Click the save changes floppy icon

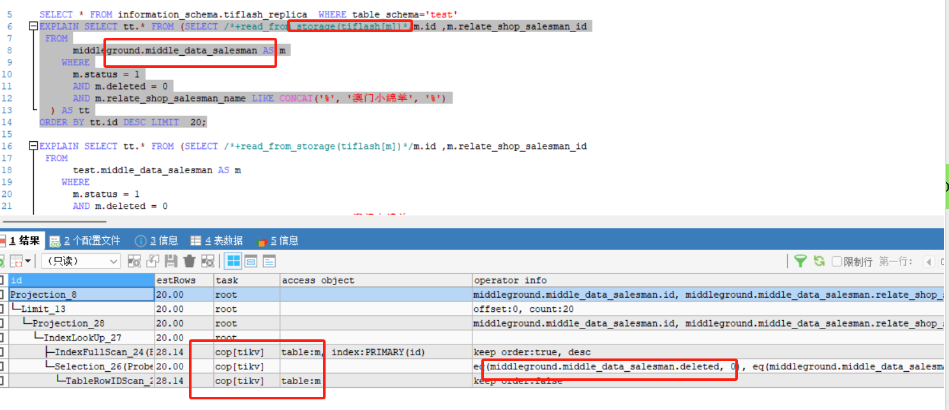pyautogui.click(x=171, y=261)
